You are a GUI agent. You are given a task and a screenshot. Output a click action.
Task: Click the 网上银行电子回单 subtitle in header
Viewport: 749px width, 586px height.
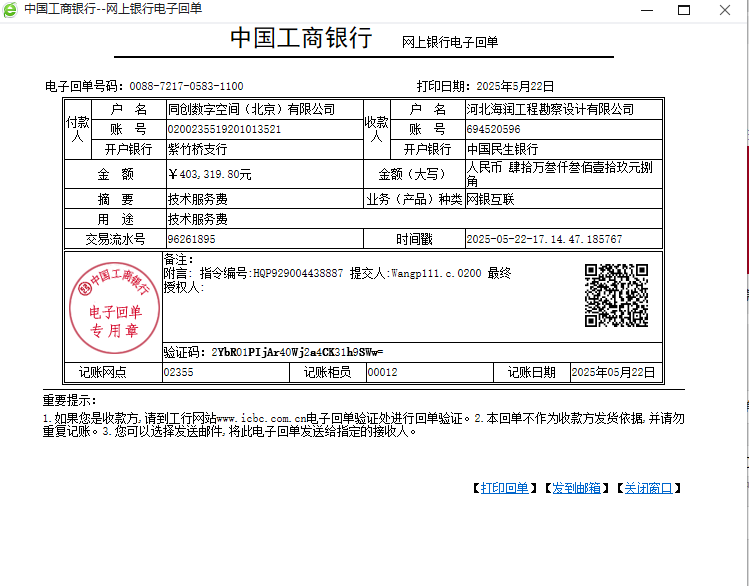[450, 42]
